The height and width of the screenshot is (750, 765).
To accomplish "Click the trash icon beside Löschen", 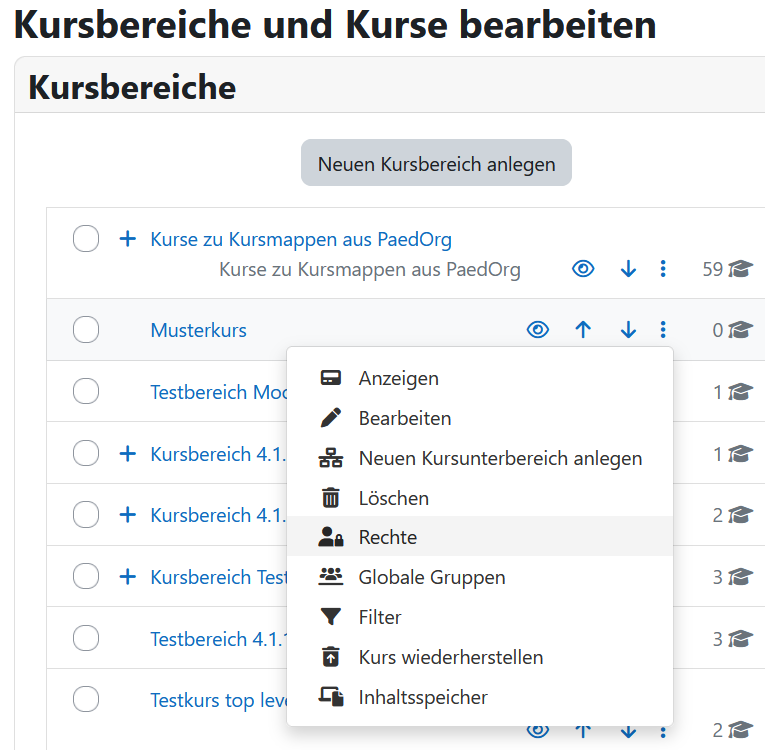I will [331, 498].
